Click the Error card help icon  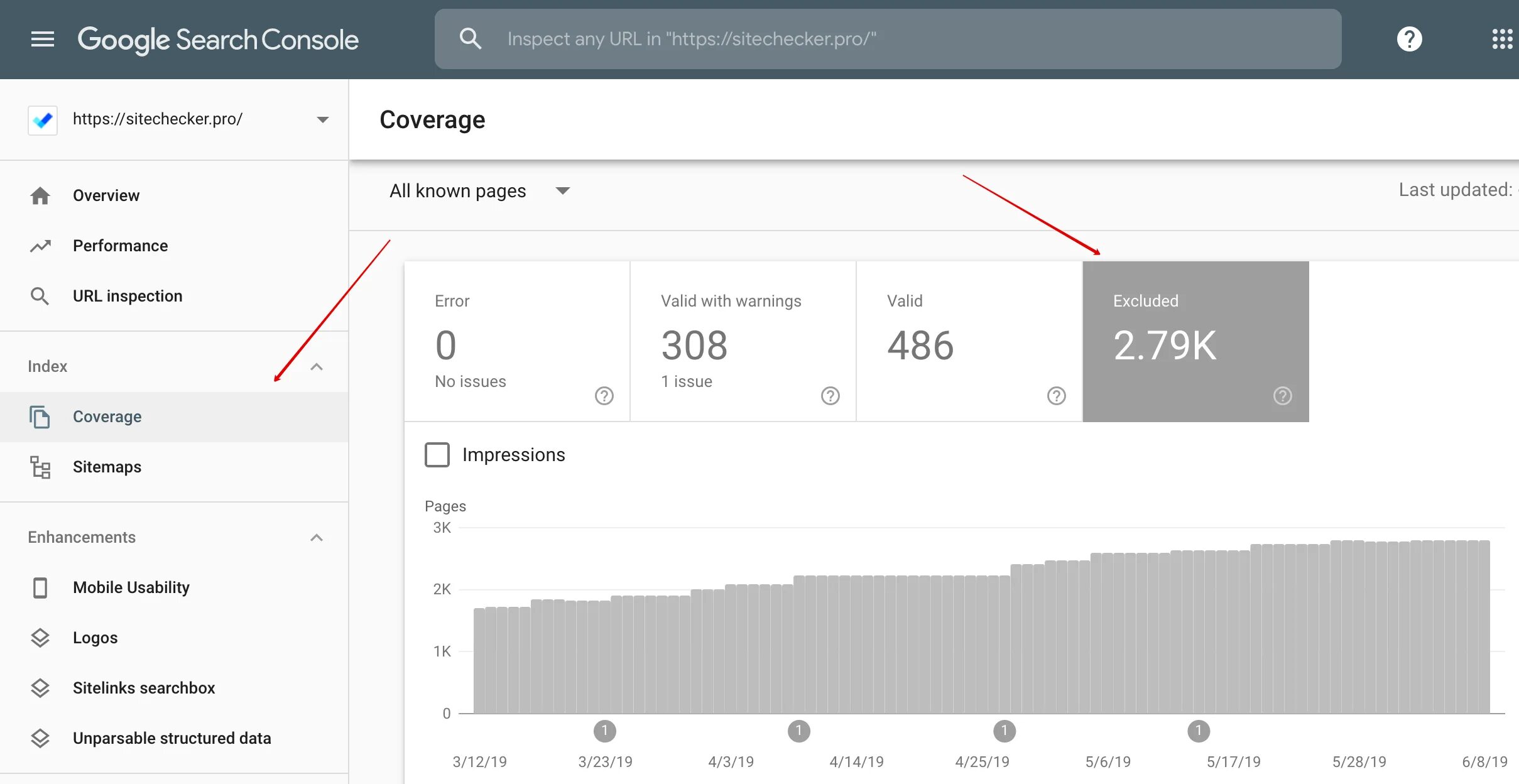click(604, 396)
